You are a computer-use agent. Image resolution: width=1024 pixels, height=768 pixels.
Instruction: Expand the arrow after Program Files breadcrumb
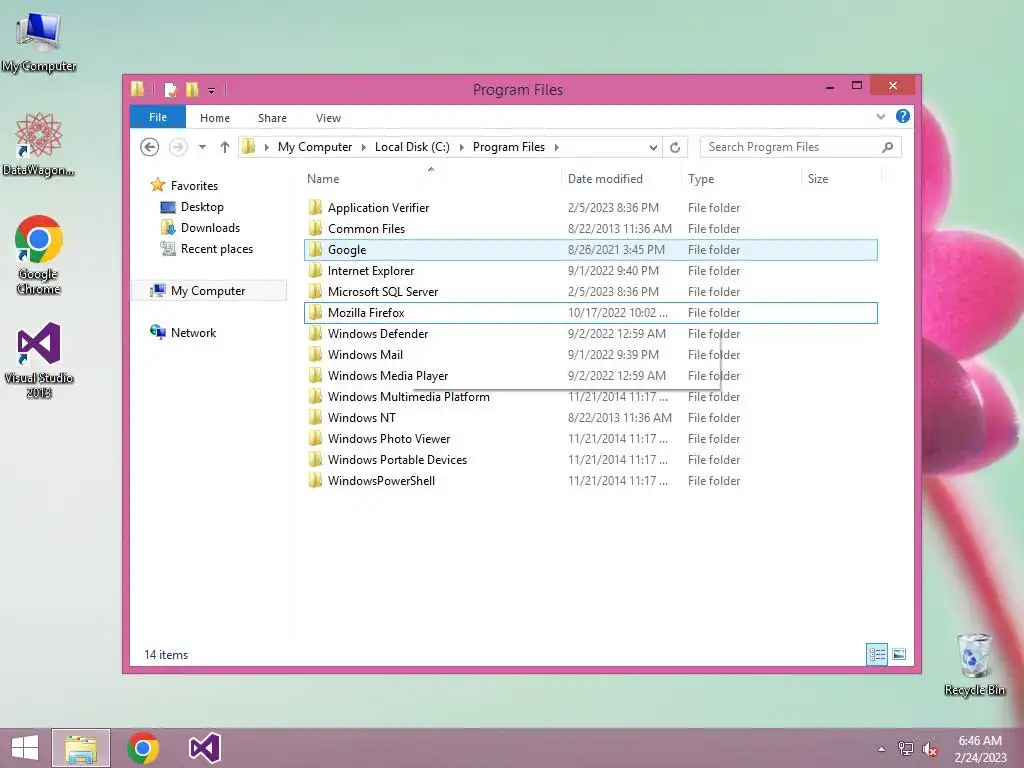click(x=556, y=147)
